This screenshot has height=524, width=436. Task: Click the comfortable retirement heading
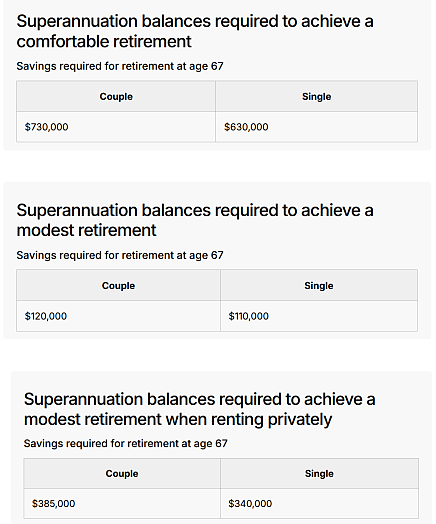pos(195,31)
